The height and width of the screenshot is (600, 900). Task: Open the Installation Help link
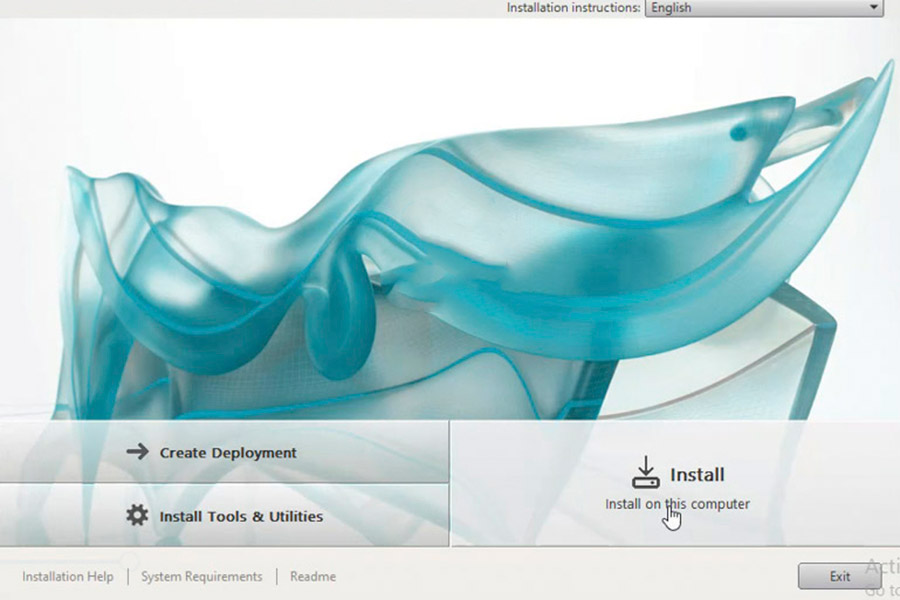click(x=68, y=576)
